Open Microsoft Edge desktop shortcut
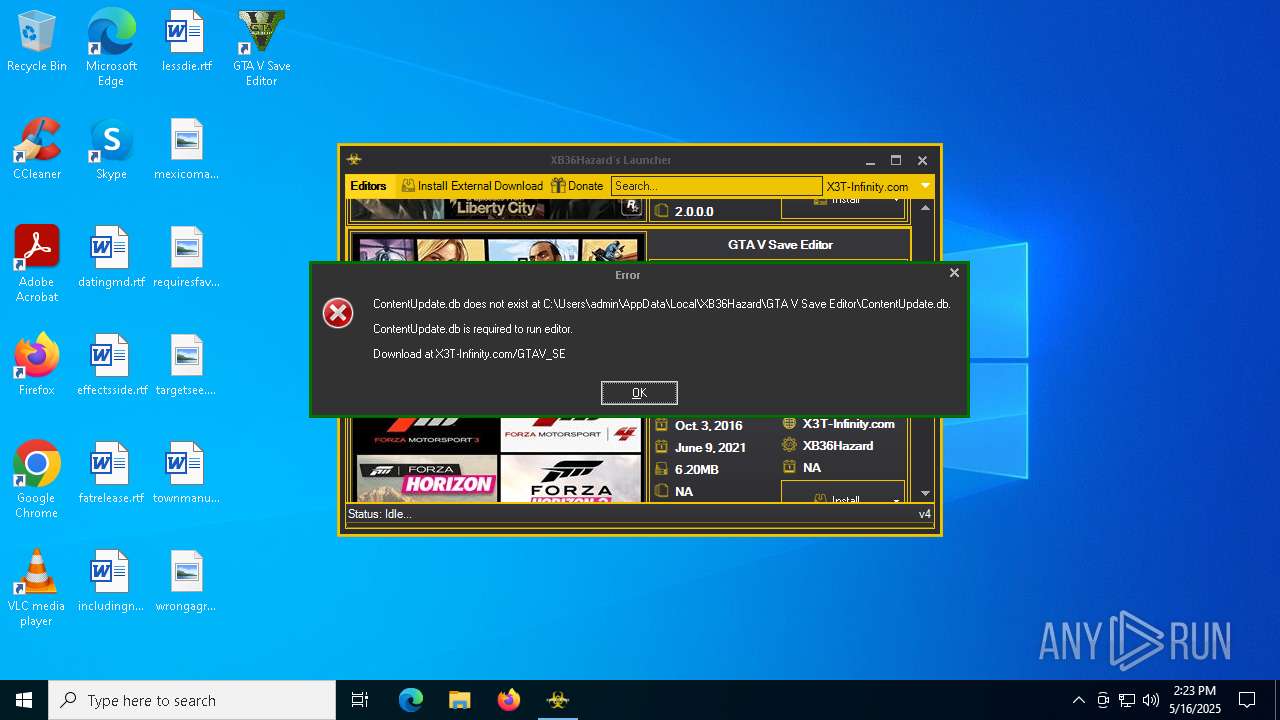Viewport: 1280px width, 720px height. pyautogui.click(x=111, y=48)
